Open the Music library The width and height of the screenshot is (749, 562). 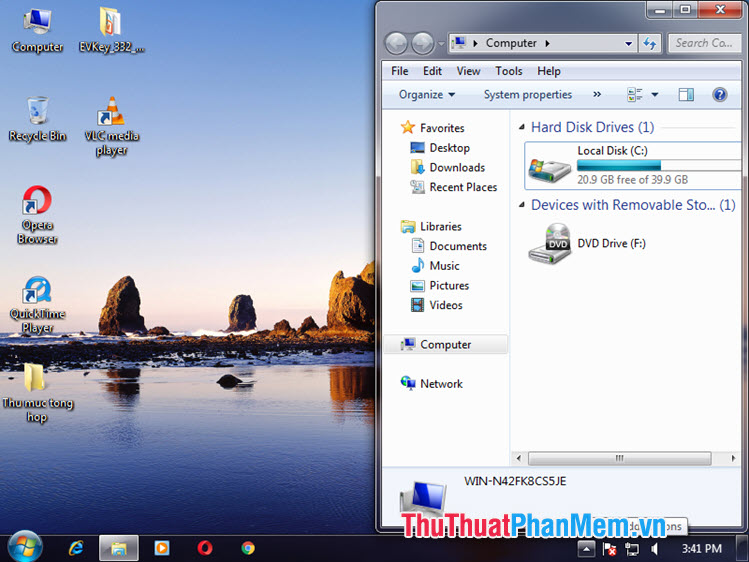435,265
